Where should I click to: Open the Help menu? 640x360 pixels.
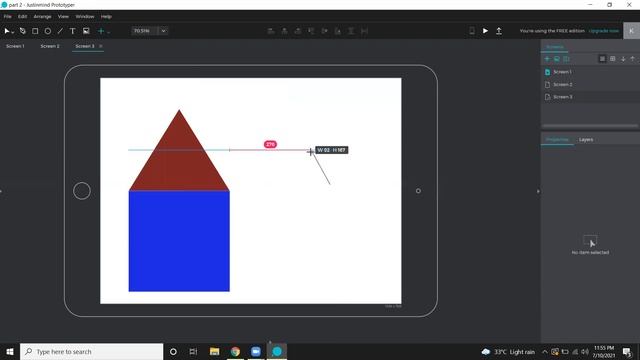[x=106, y=17]
